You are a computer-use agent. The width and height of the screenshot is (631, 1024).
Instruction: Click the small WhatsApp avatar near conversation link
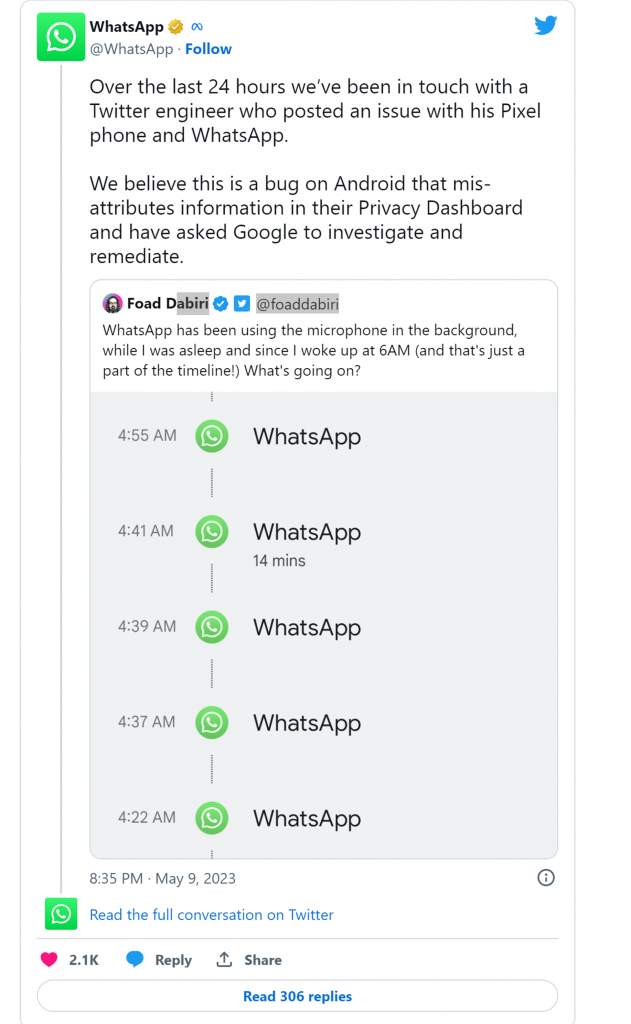61,914
